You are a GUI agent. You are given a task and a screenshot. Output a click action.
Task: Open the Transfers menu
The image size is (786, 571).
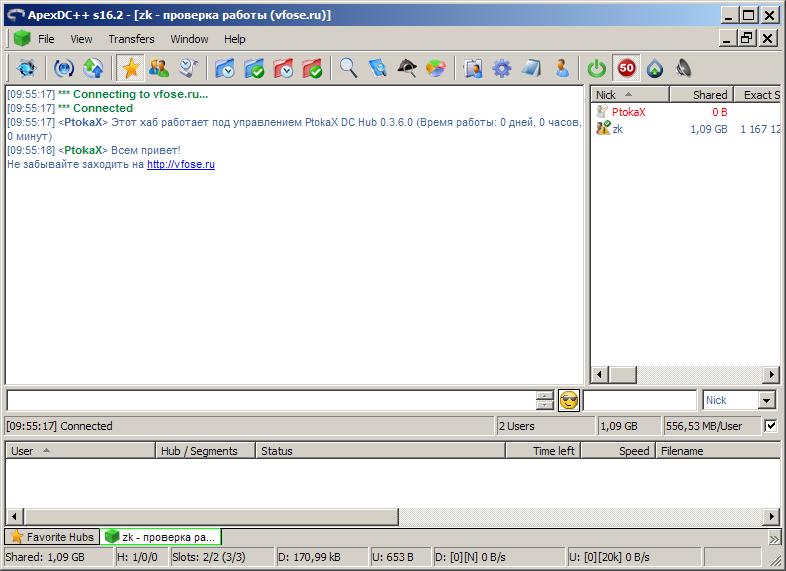131,39
